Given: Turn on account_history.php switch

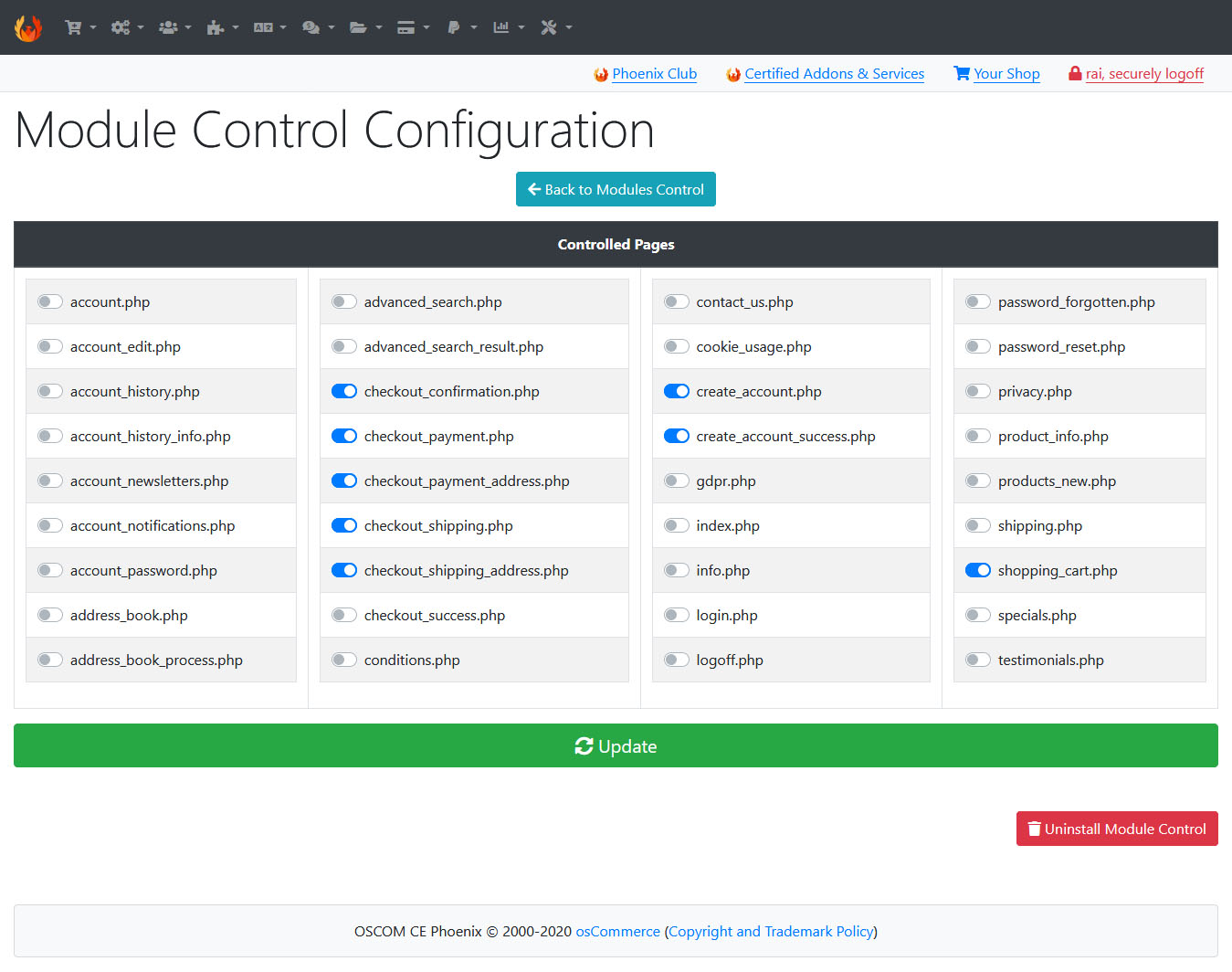Looking at the screenshot, I should (x=50, y=391).
